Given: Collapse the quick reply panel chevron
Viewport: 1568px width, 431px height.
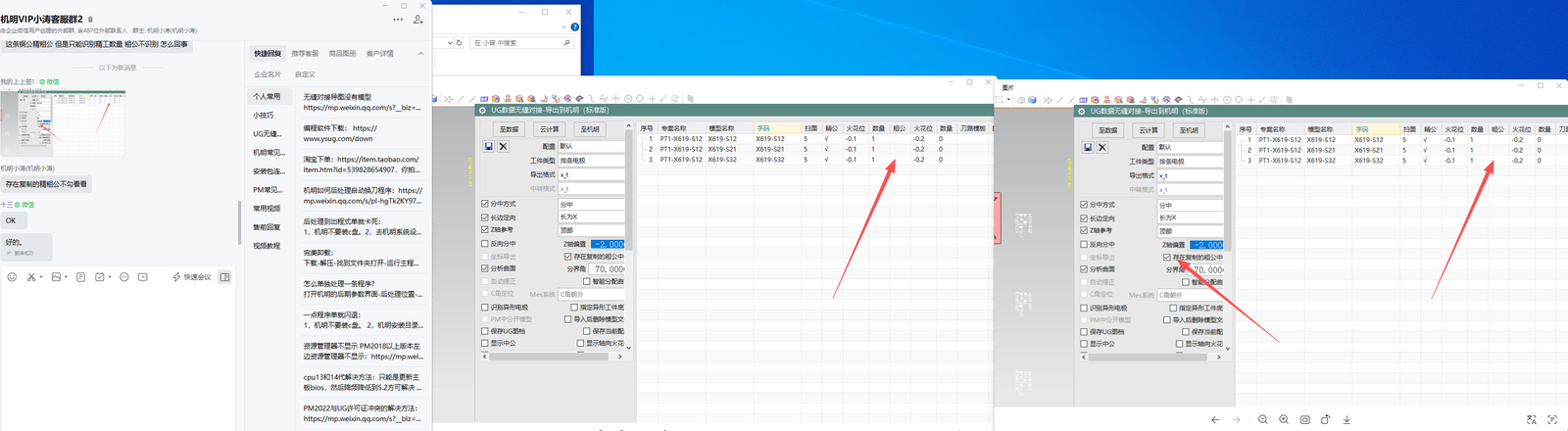Looking at the screenshot, I should pos(420,54).
